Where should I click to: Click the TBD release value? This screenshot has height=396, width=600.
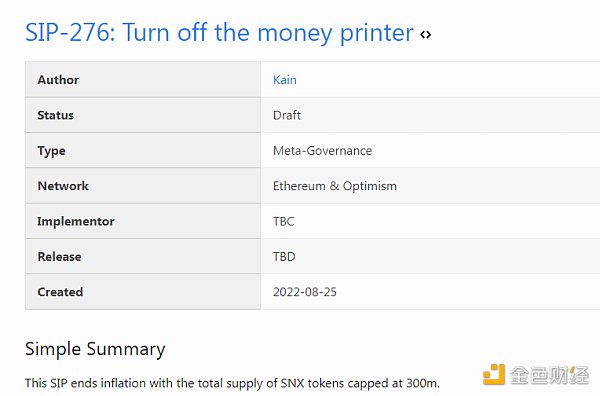284,256
